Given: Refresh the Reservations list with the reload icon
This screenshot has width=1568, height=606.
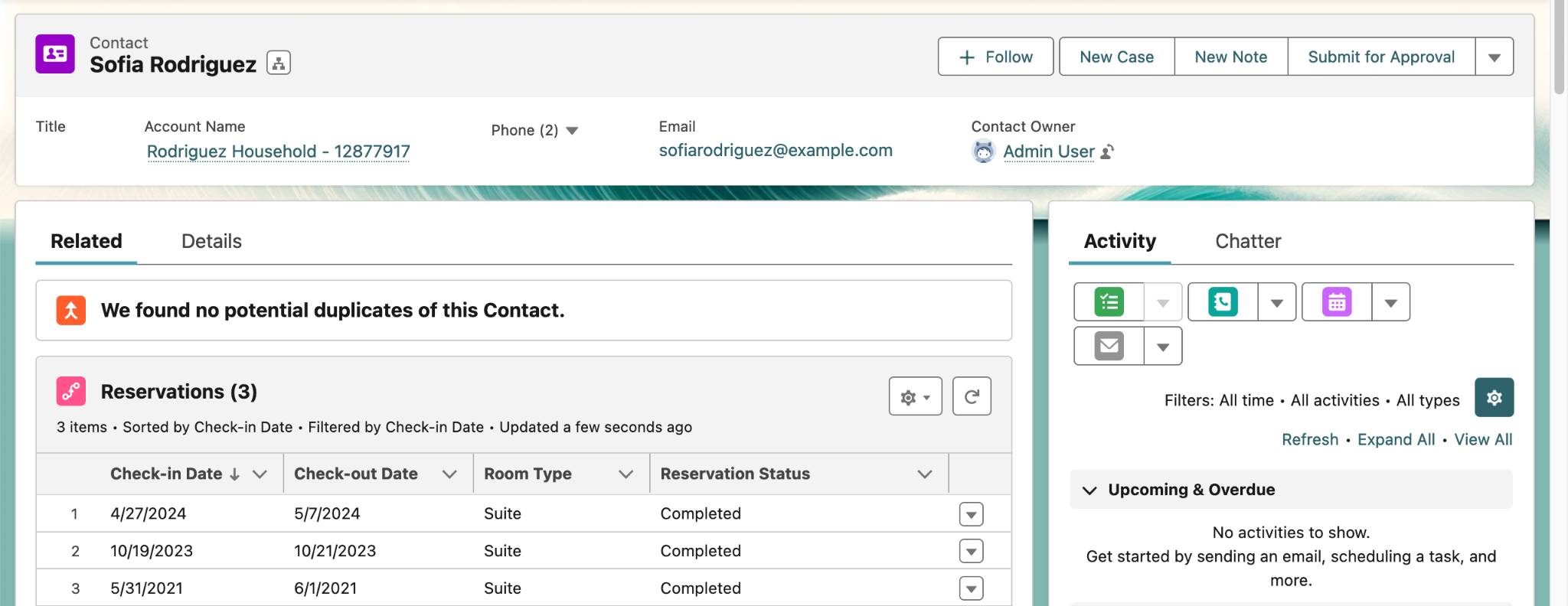Looking at the screenshot, I should (x=972, y=396).
